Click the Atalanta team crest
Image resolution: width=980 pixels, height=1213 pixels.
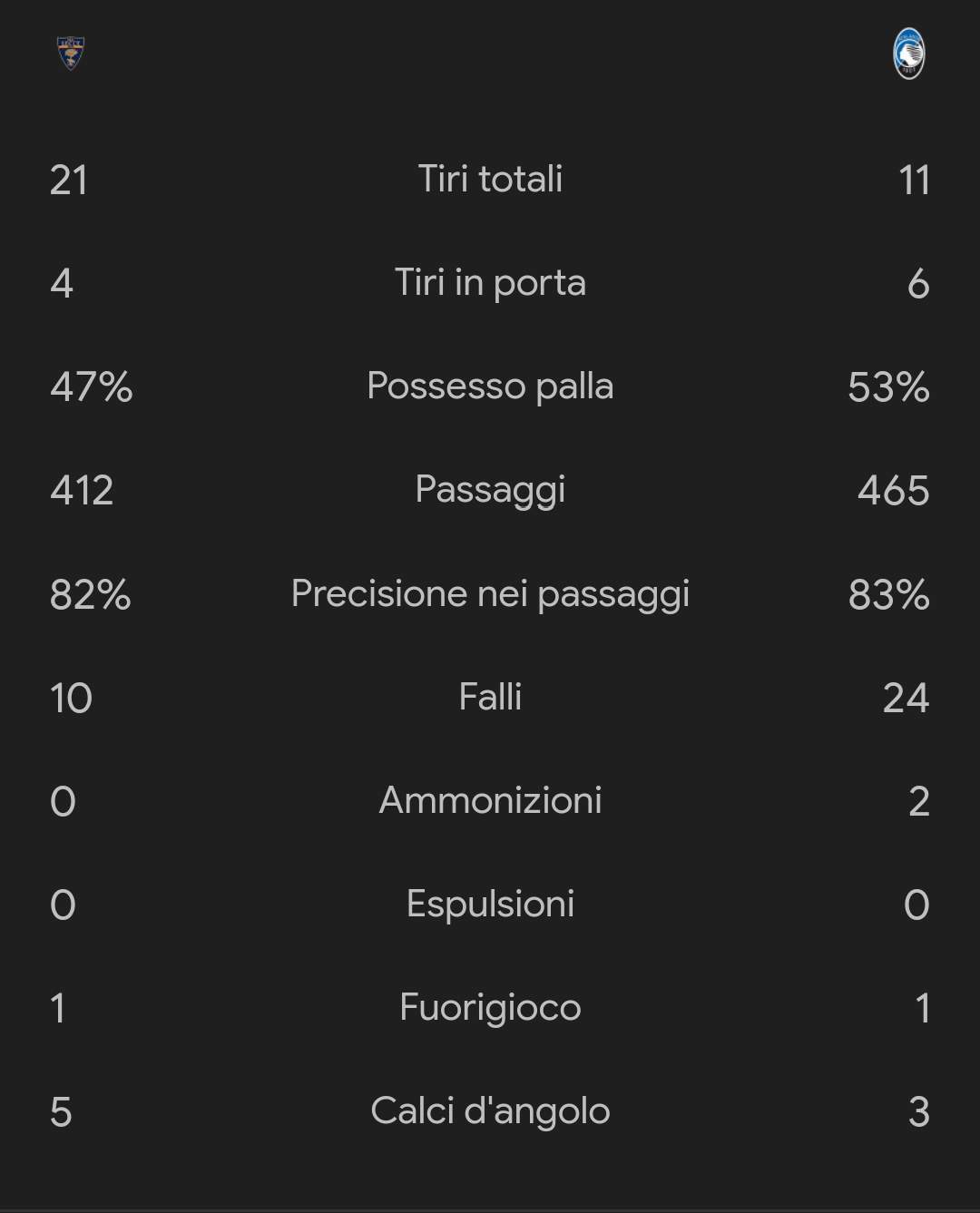[x=908, y=54]
